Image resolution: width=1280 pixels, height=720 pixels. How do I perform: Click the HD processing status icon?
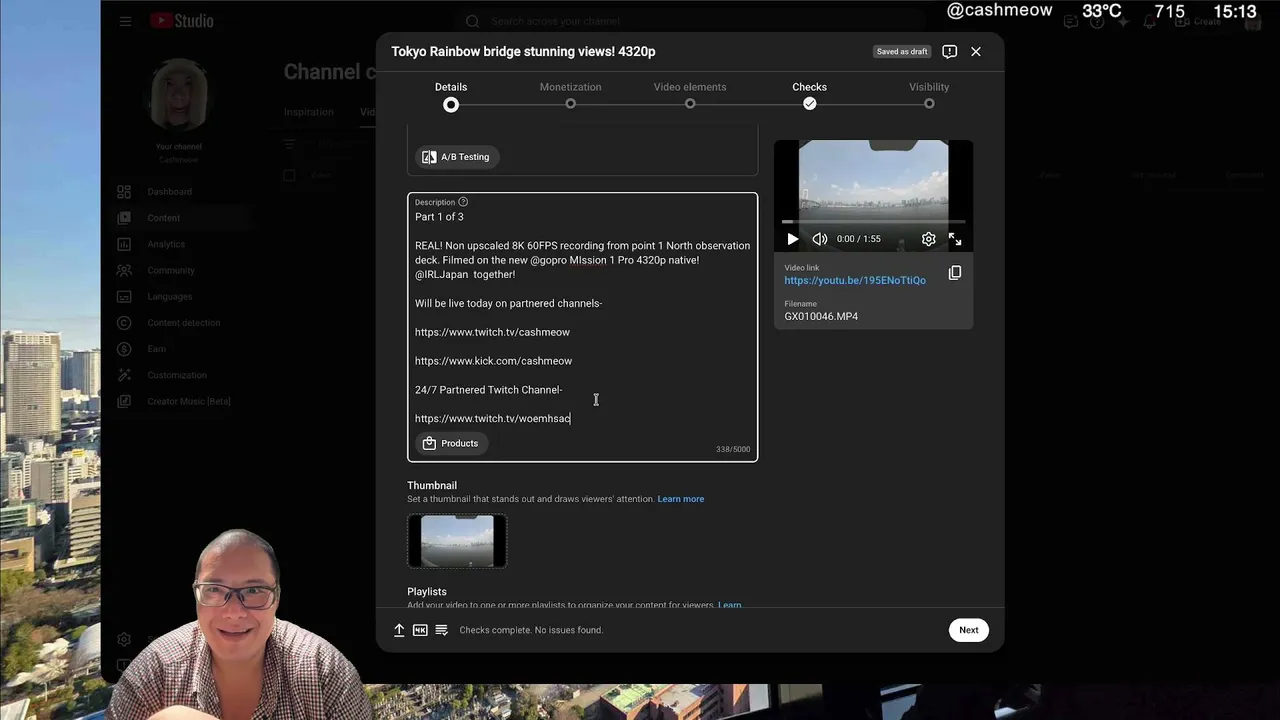[x=420, y=630]
